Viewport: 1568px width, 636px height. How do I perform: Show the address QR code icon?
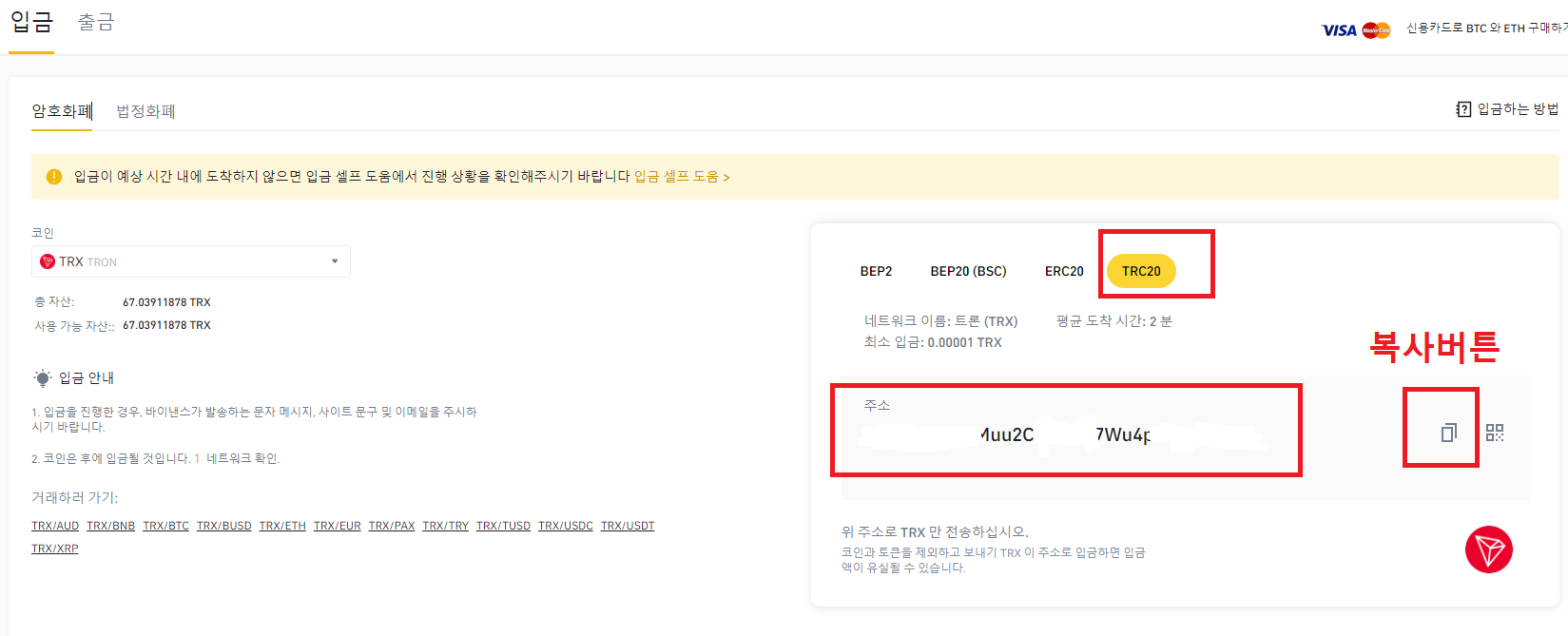coord(1495,433)
